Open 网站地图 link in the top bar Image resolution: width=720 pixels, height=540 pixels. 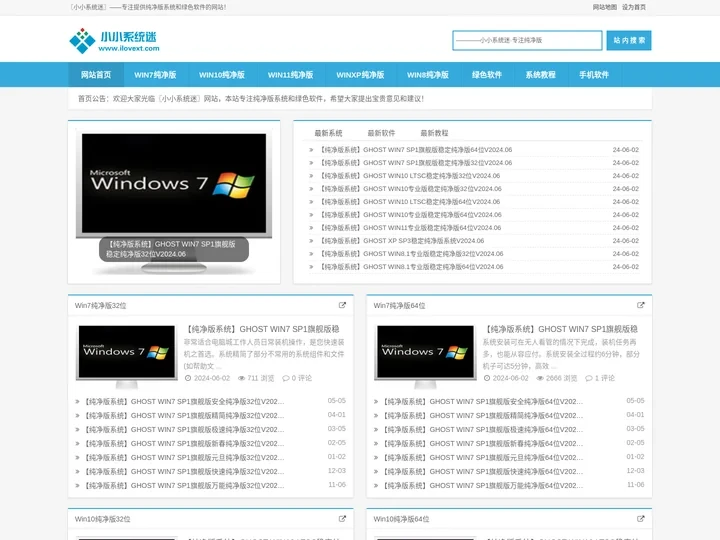pos(604,7)
